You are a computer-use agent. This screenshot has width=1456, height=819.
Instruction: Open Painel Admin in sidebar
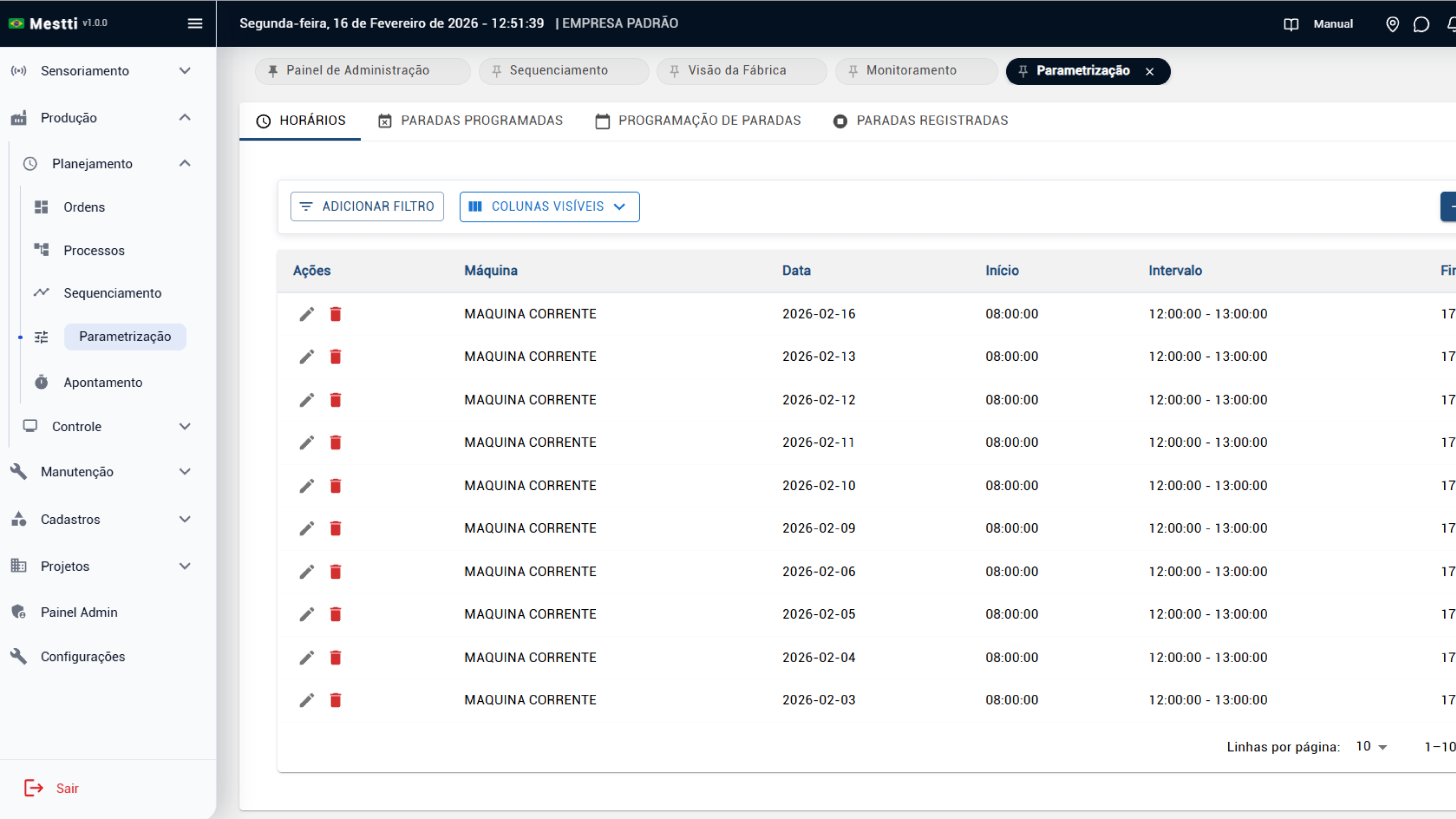pyautogui.click(x=79, y=612)
